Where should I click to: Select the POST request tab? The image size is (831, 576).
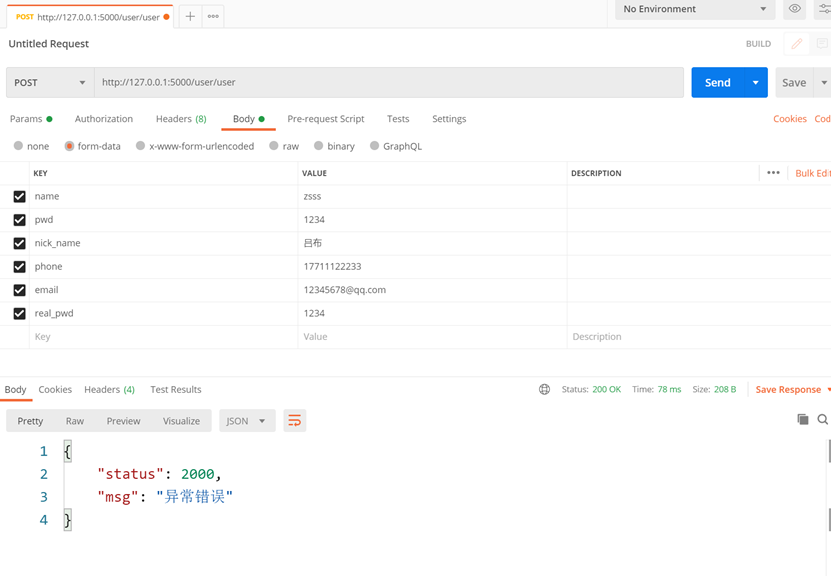tap(90, 17)
